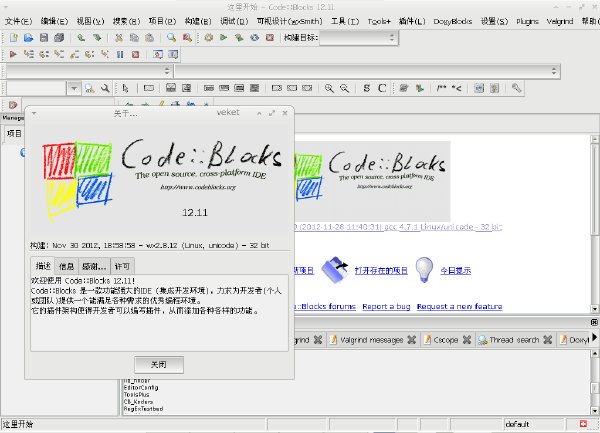
Task: Click the Pause debugger icon
Action: [x=120, y=54]
